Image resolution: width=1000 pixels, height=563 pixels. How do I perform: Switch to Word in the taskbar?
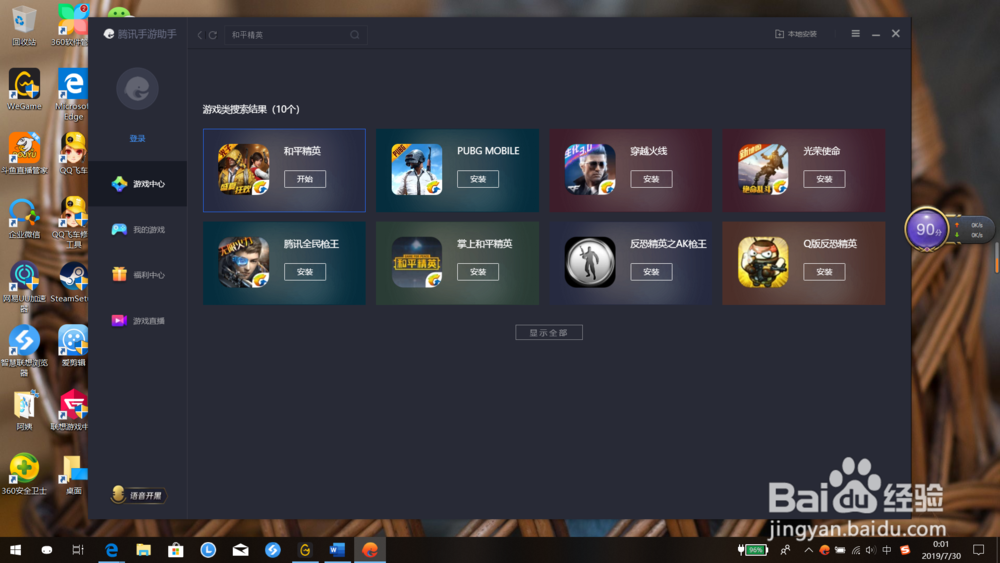(337, 550)
